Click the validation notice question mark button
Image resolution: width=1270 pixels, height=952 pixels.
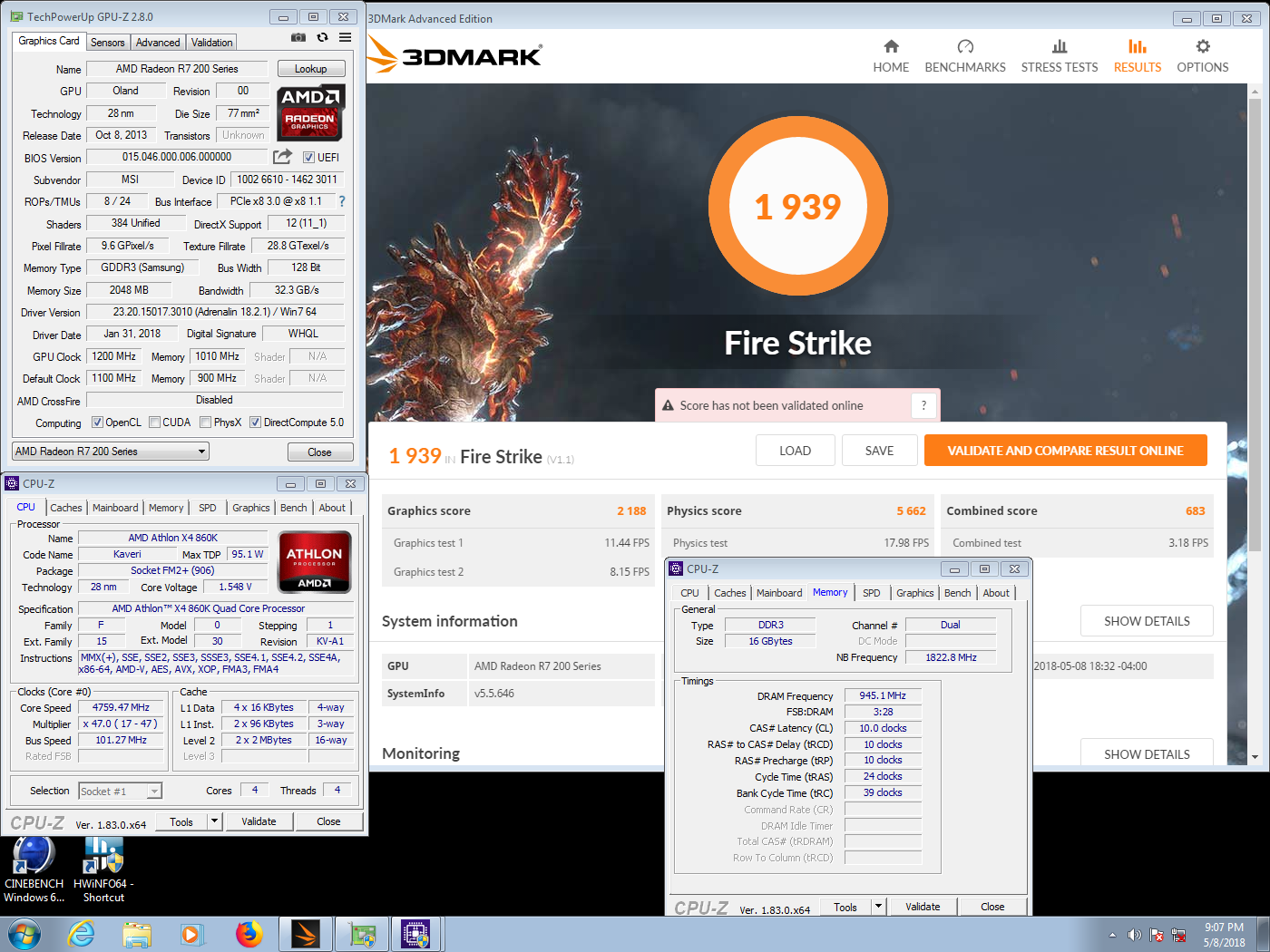click(x=923, y=405)
